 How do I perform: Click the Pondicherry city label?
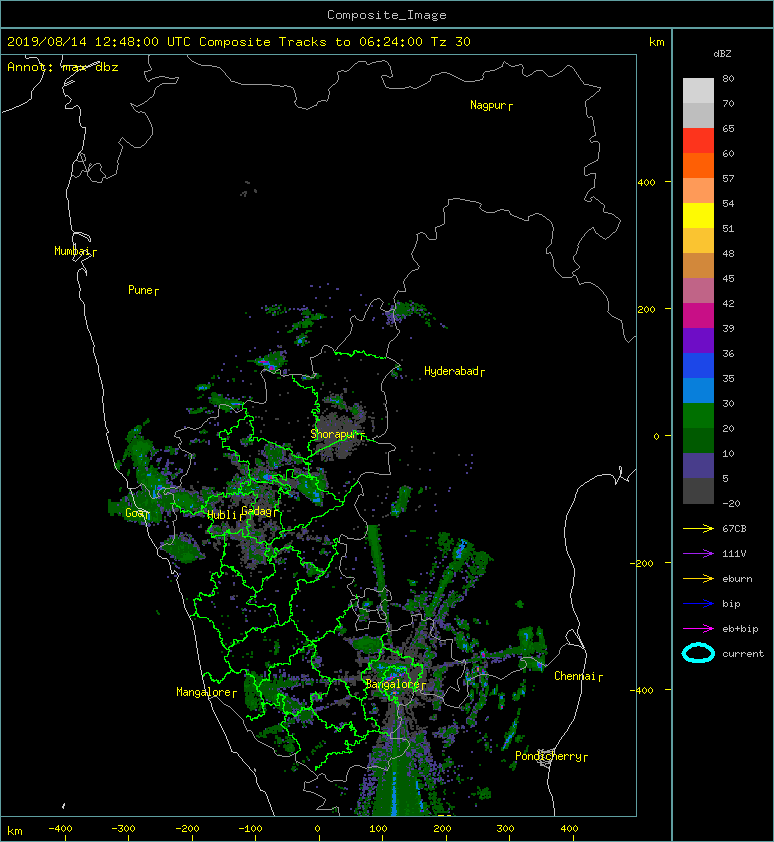[548, 756]
